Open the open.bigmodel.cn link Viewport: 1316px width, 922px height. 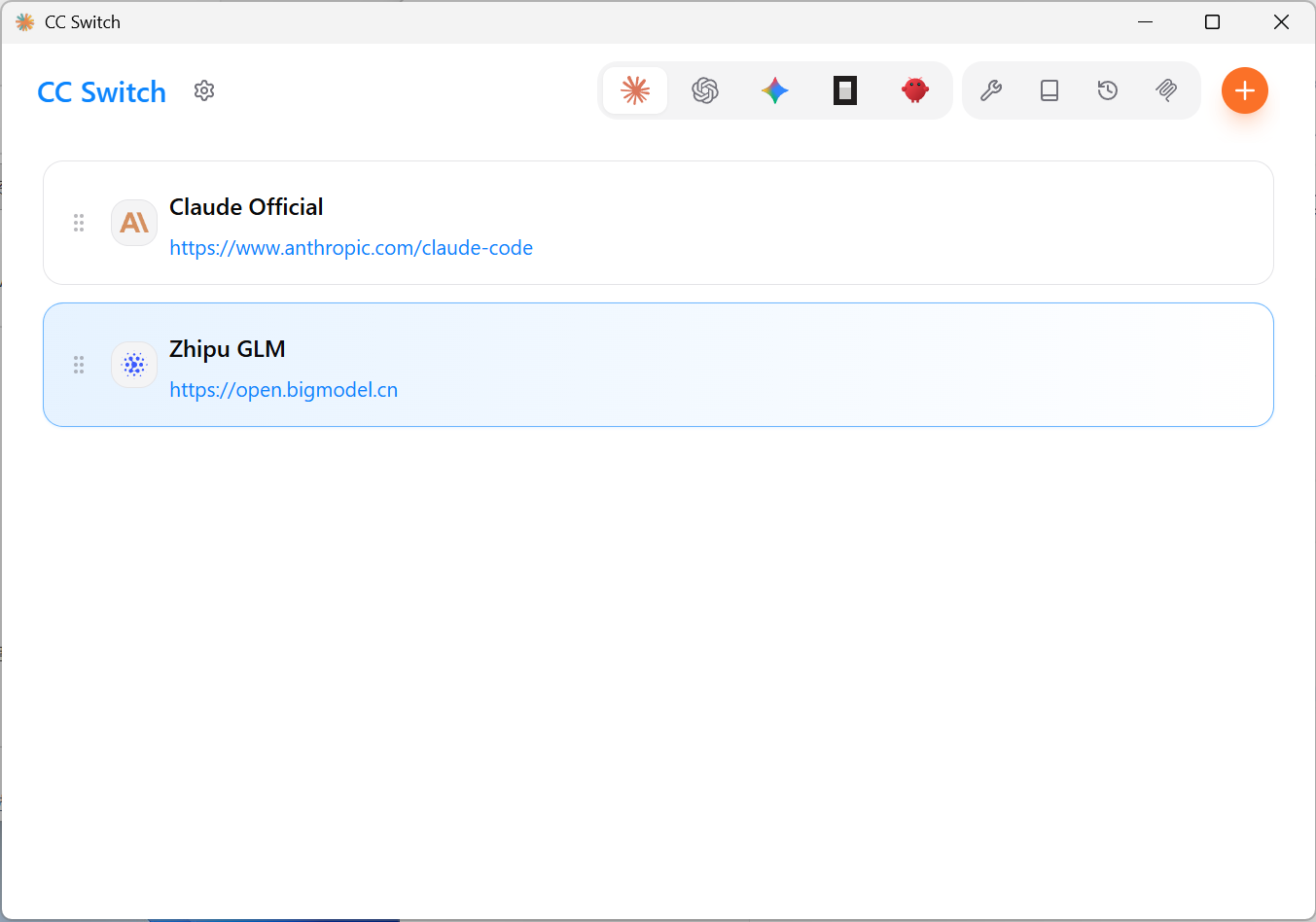click(284, 390)
